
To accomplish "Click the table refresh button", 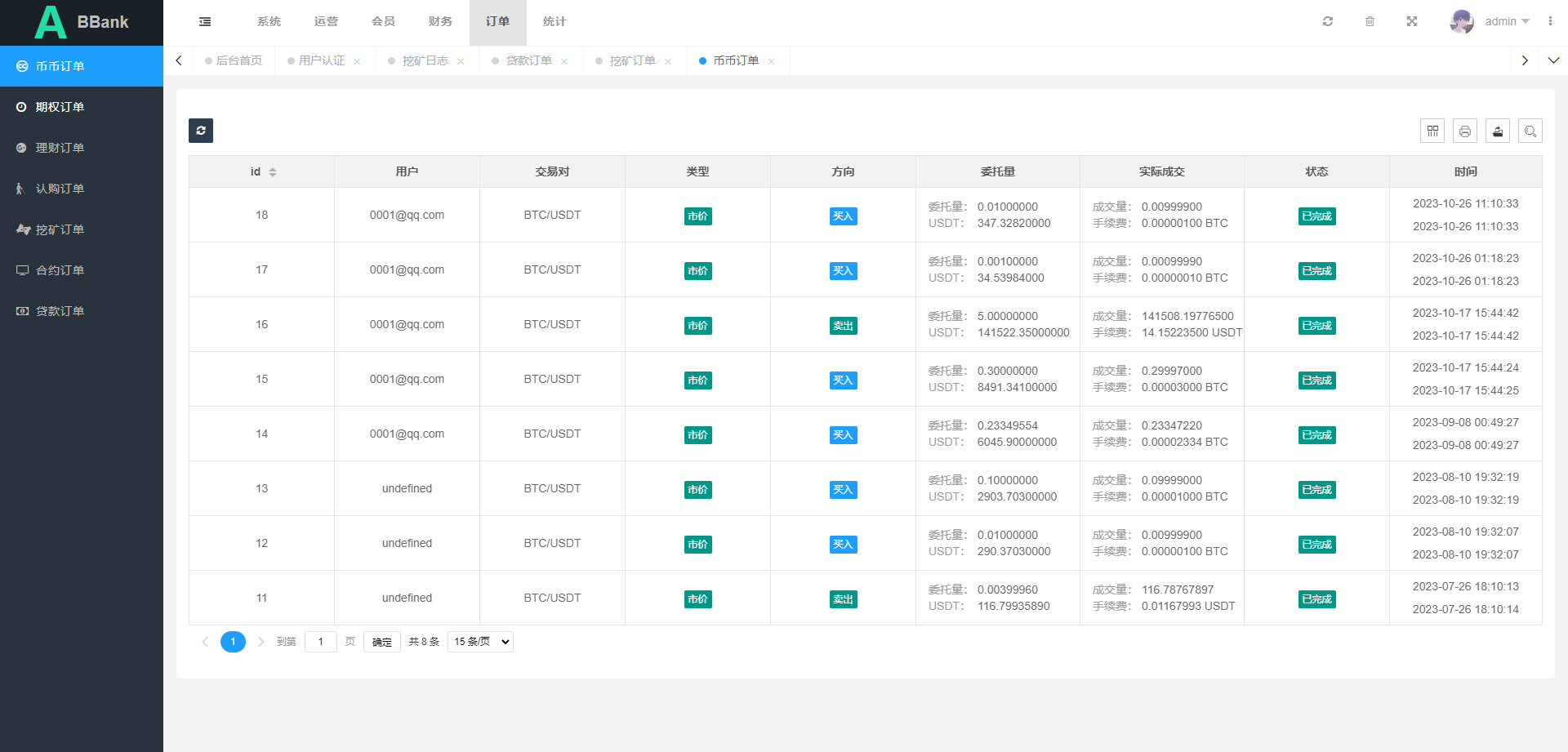I will point(201,131).
